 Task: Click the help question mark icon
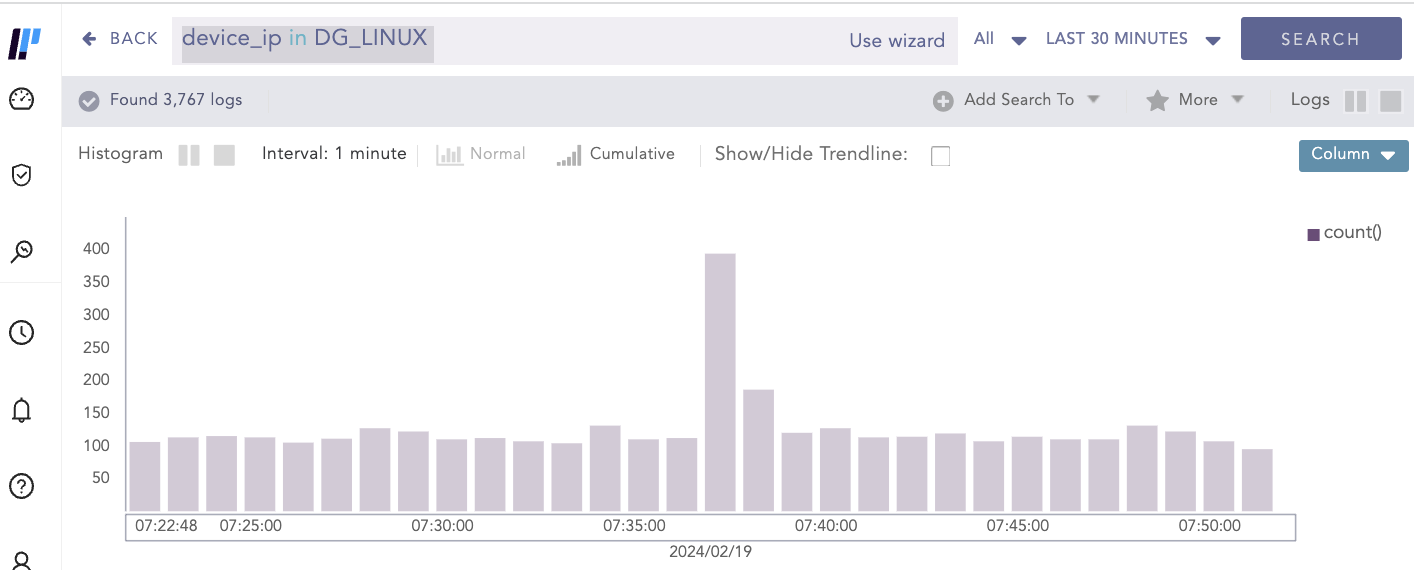click(22, 486)
